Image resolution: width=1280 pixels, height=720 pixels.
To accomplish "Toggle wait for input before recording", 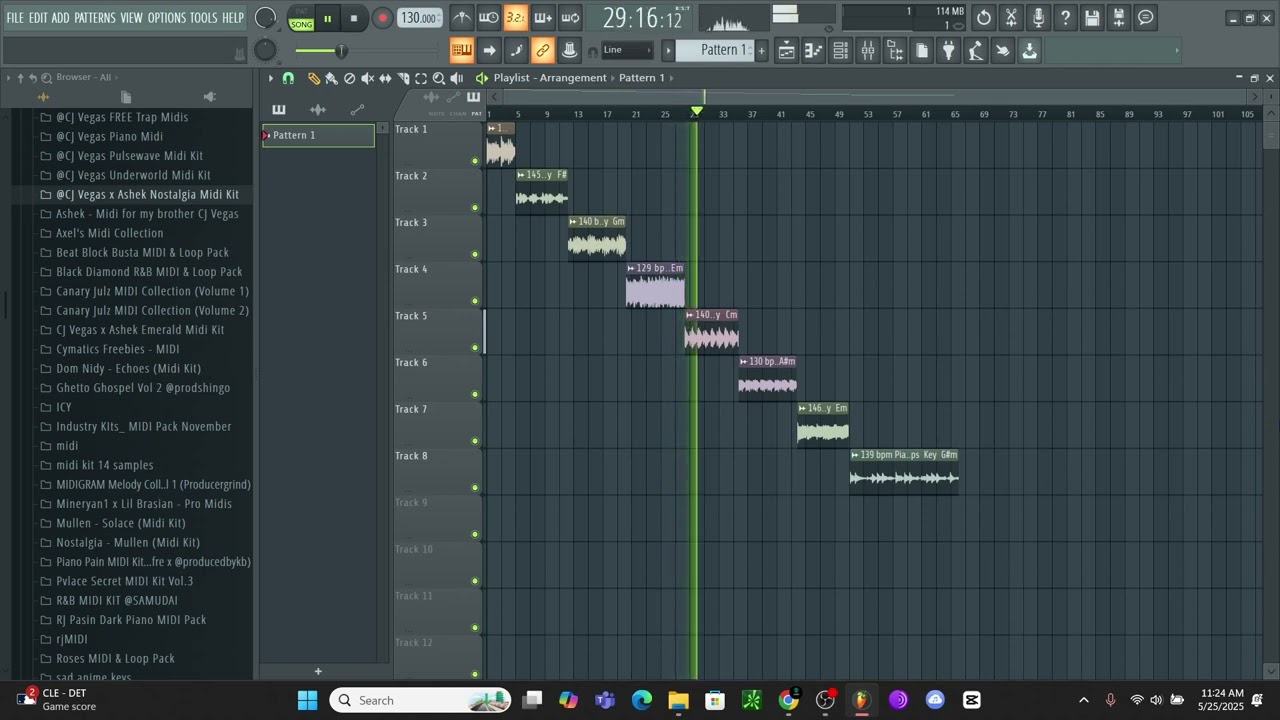I will (x=488, y=17).
